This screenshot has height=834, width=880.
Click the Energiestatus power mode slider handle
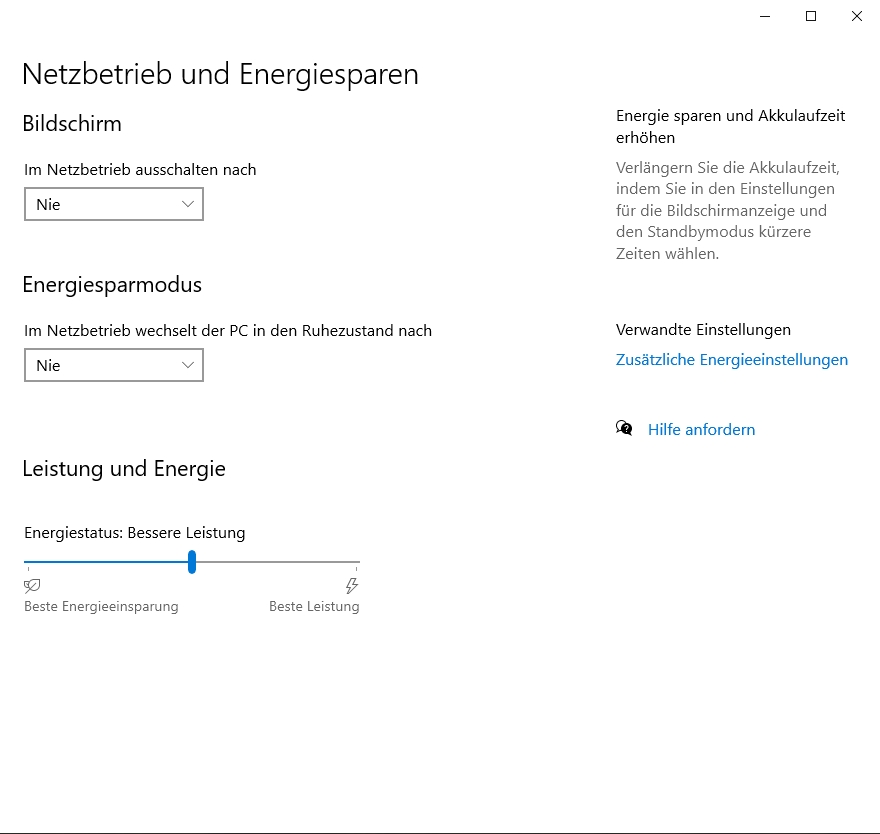[x=192, y=562]
